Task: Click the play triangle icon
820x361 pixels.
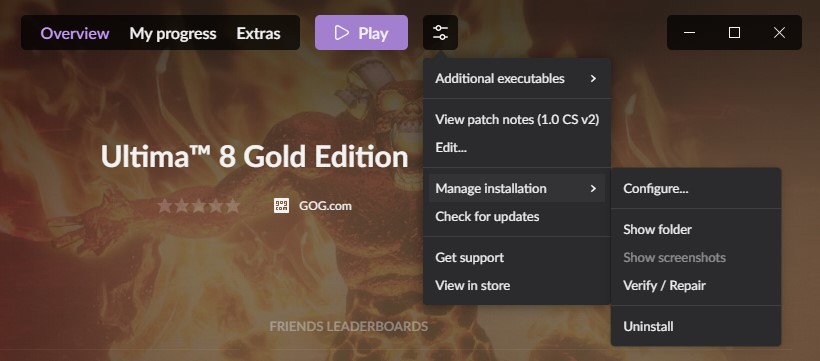Action: 341,33
